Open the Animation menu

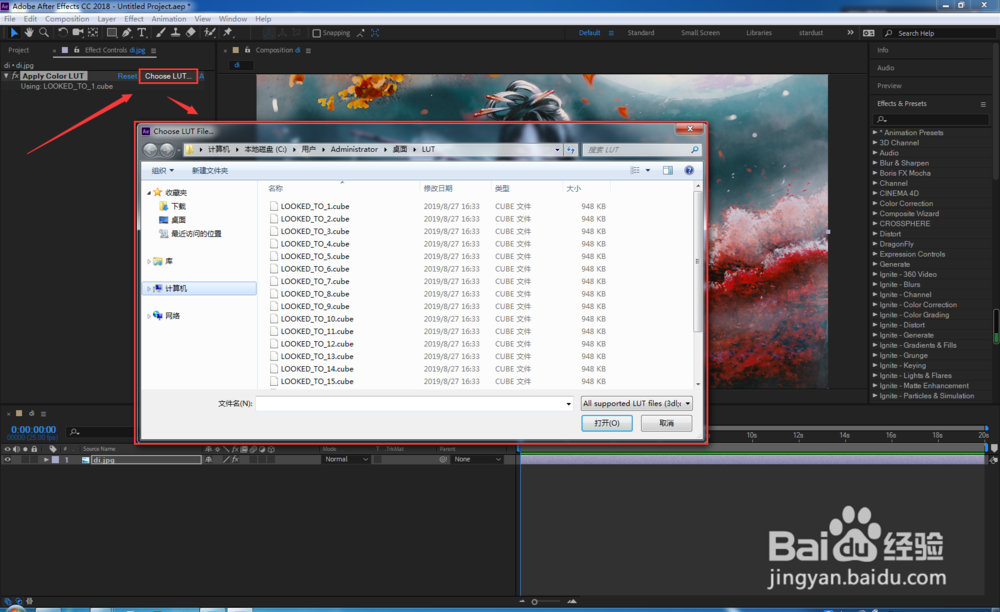click(169, 19)
